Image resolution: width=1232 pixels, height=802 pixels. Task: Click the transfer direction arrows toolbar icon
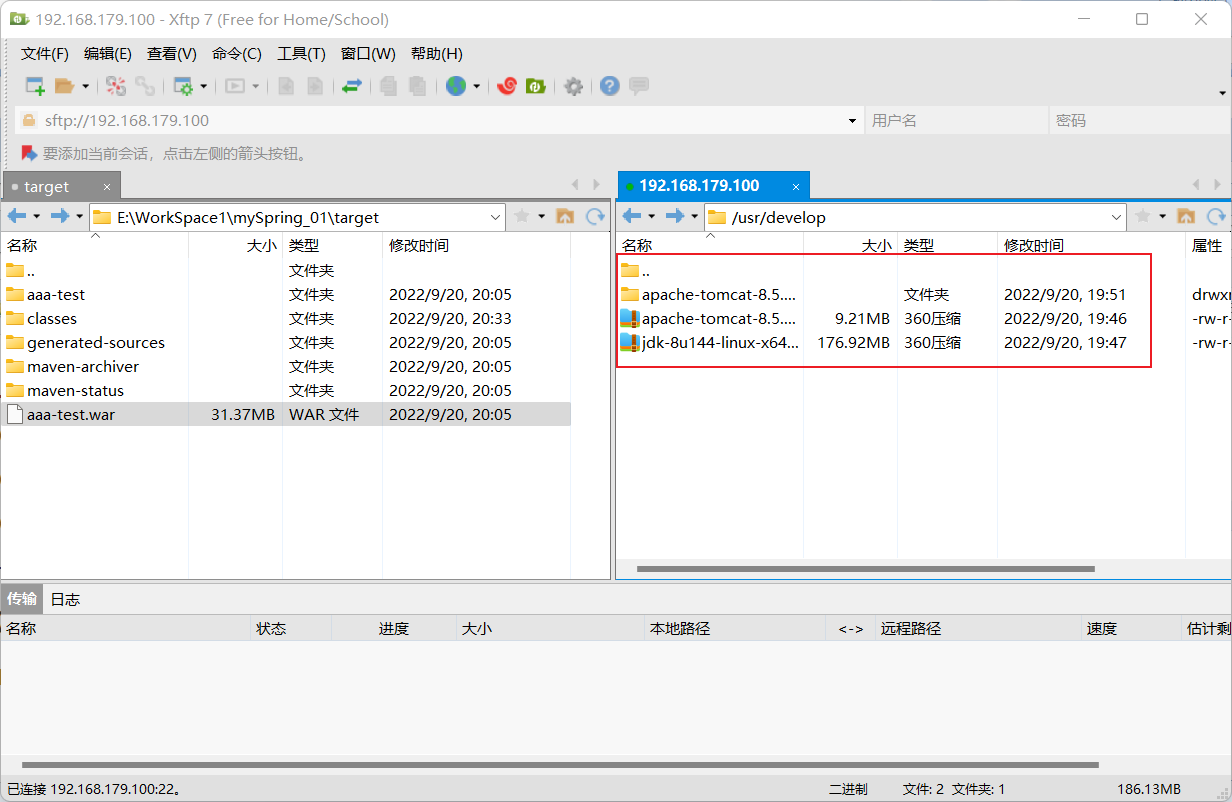point(351,86)
